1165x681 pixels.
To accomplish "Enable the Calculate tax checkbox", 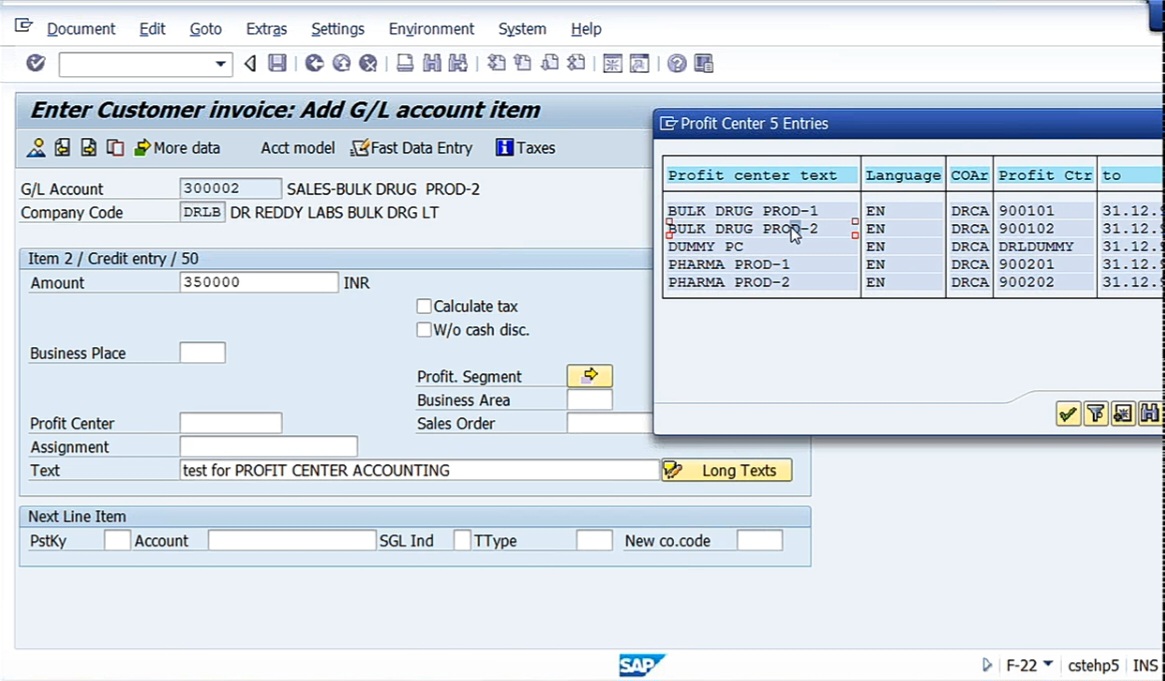I will point(424,306).
